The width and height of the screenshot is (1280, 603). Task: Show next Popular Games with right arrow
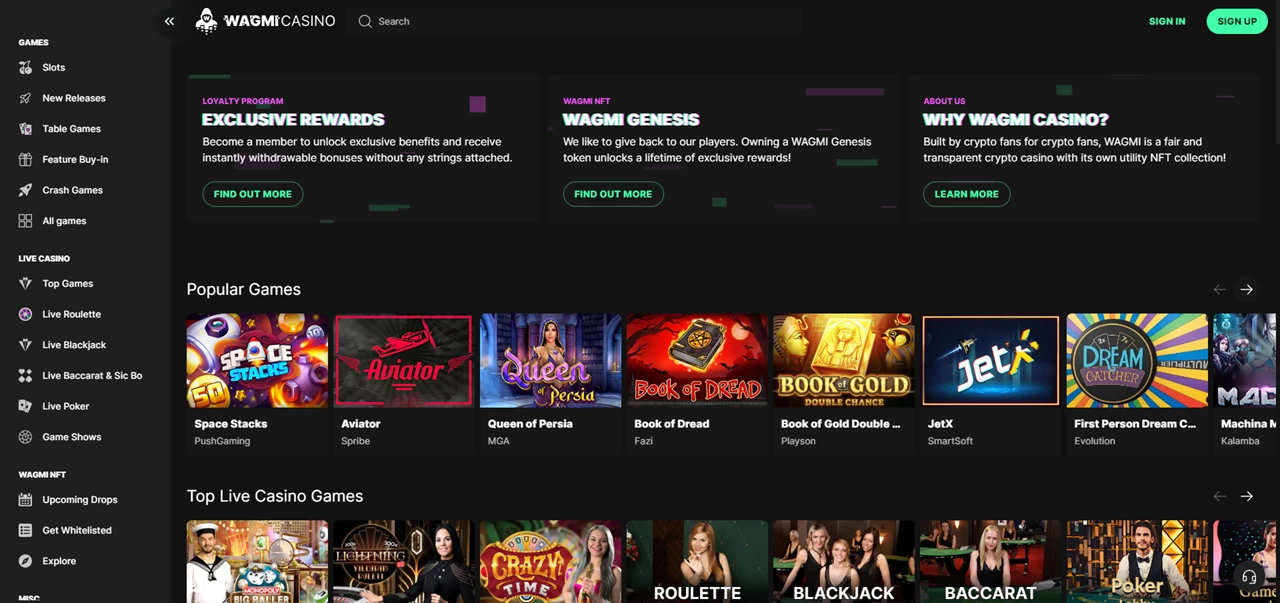coord(1246,289)
